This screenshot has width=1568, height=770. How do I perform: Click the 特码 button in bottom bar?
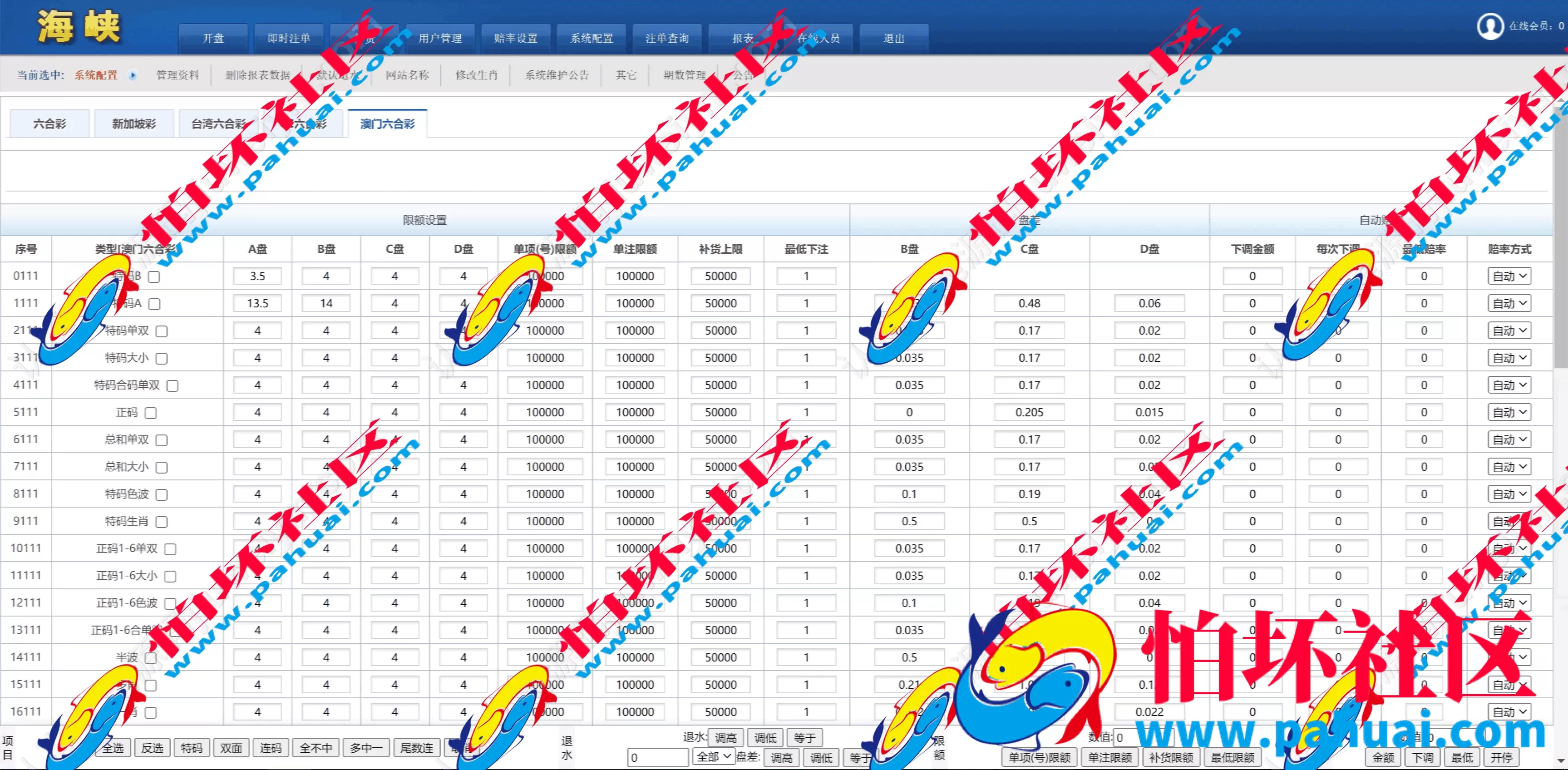tap(192, 748)
